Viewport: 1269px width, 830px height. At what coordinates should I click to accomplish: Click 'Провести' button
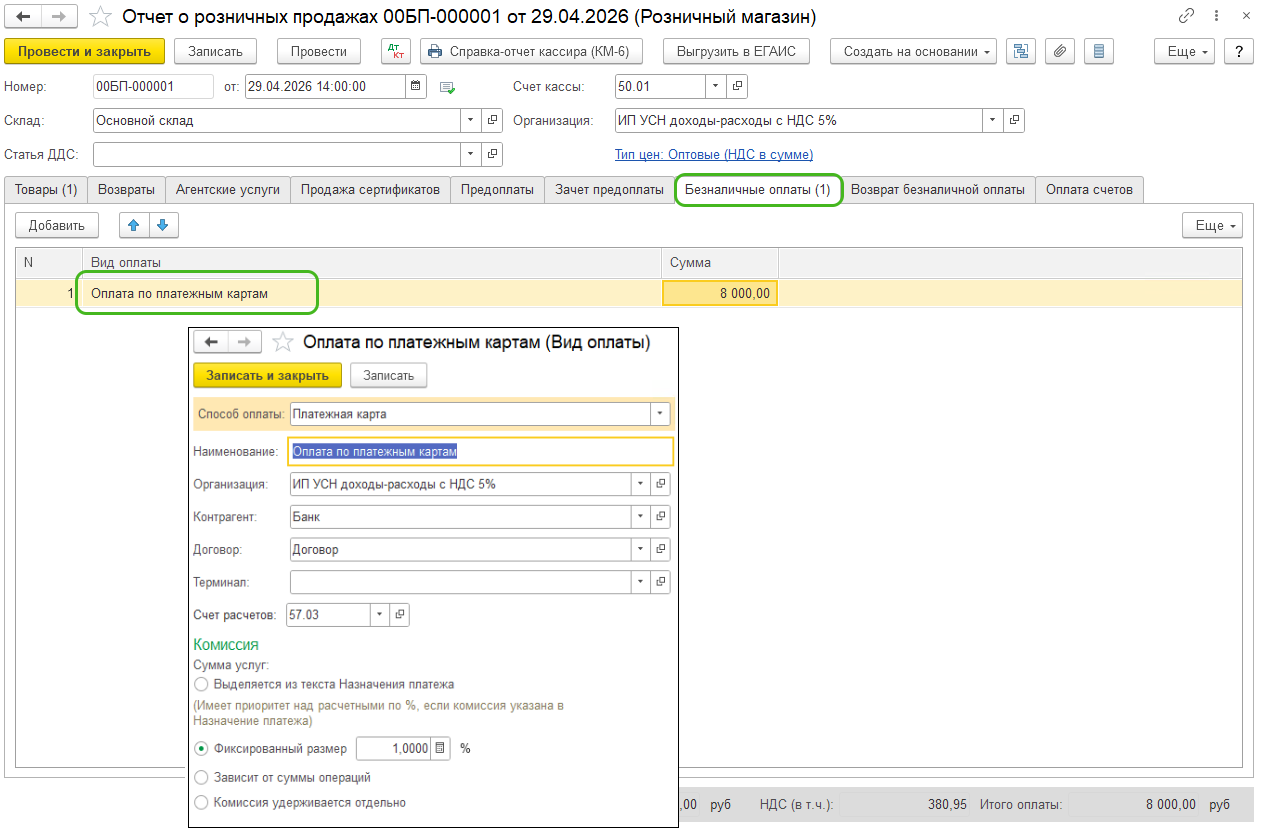tap(319, 51)
